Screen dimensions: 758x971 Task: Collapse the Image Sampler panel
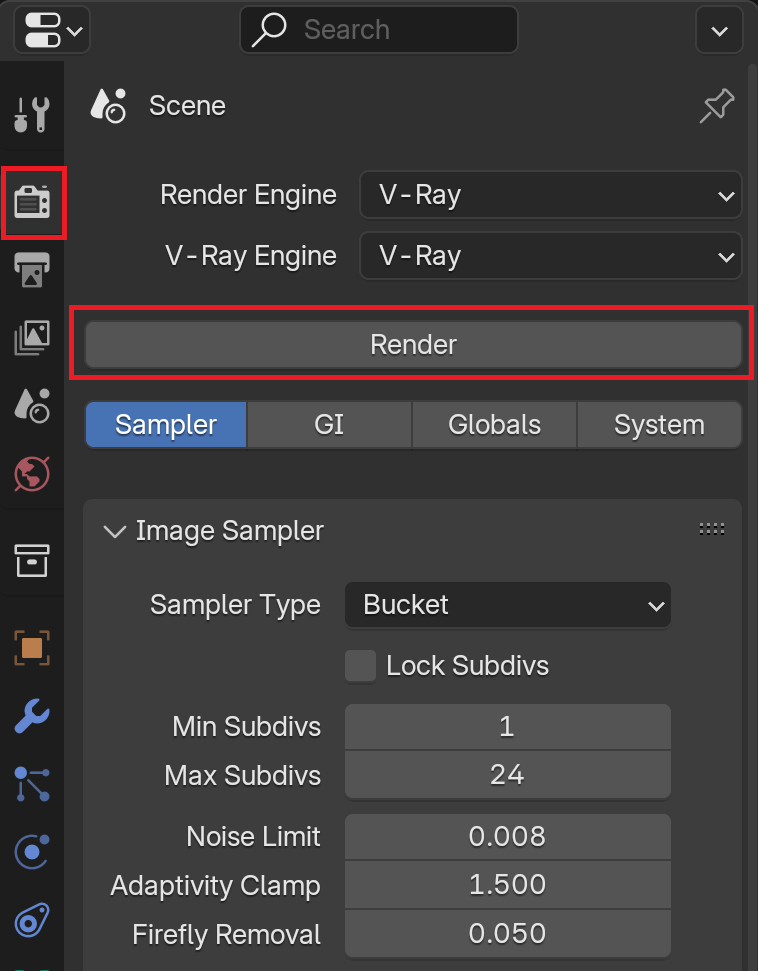(x=115, y=531)
